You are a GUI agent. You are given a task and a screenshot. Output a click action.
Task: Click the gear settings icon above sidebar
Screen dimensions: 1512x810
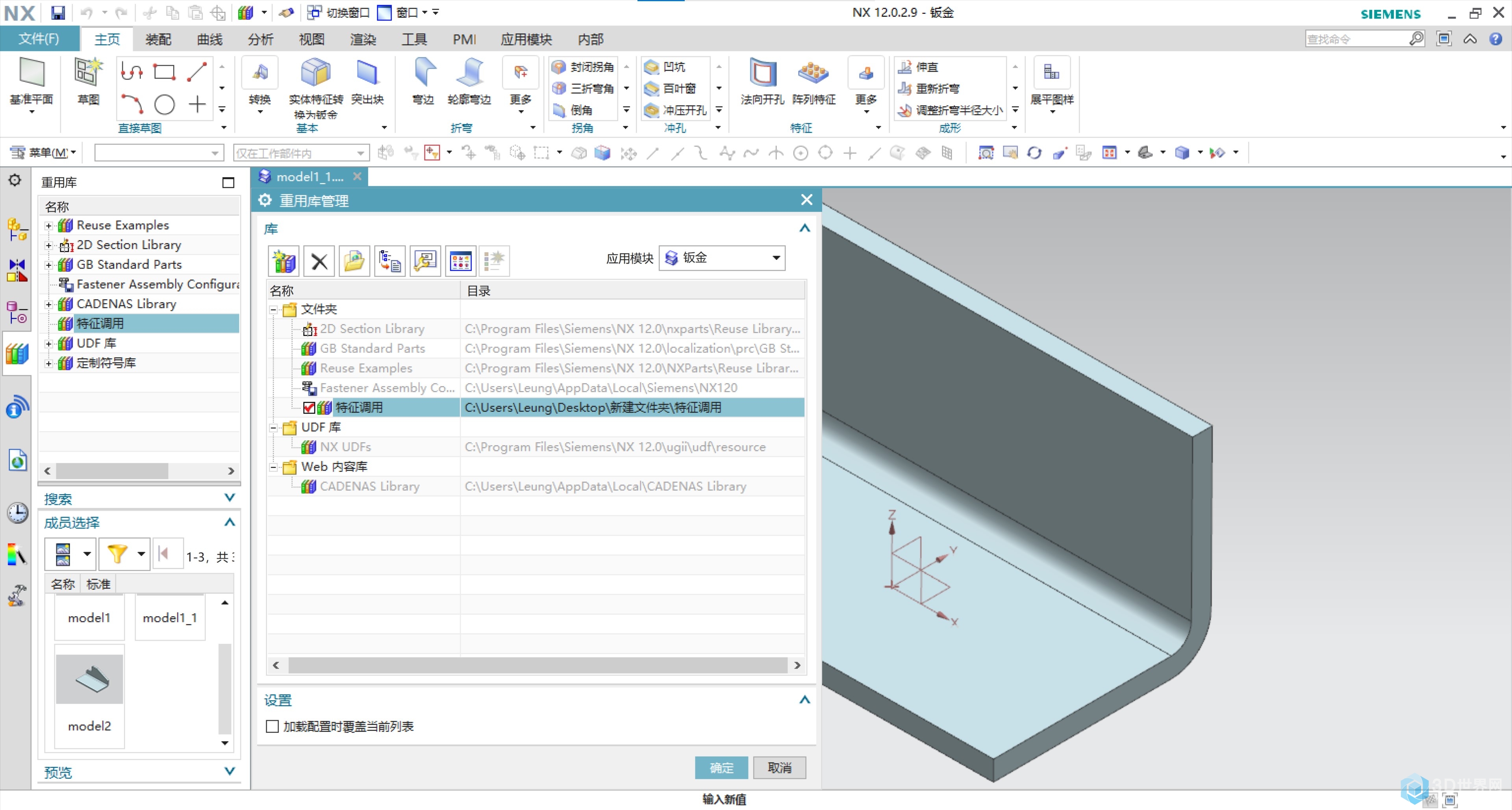click(x=15, y=180)
